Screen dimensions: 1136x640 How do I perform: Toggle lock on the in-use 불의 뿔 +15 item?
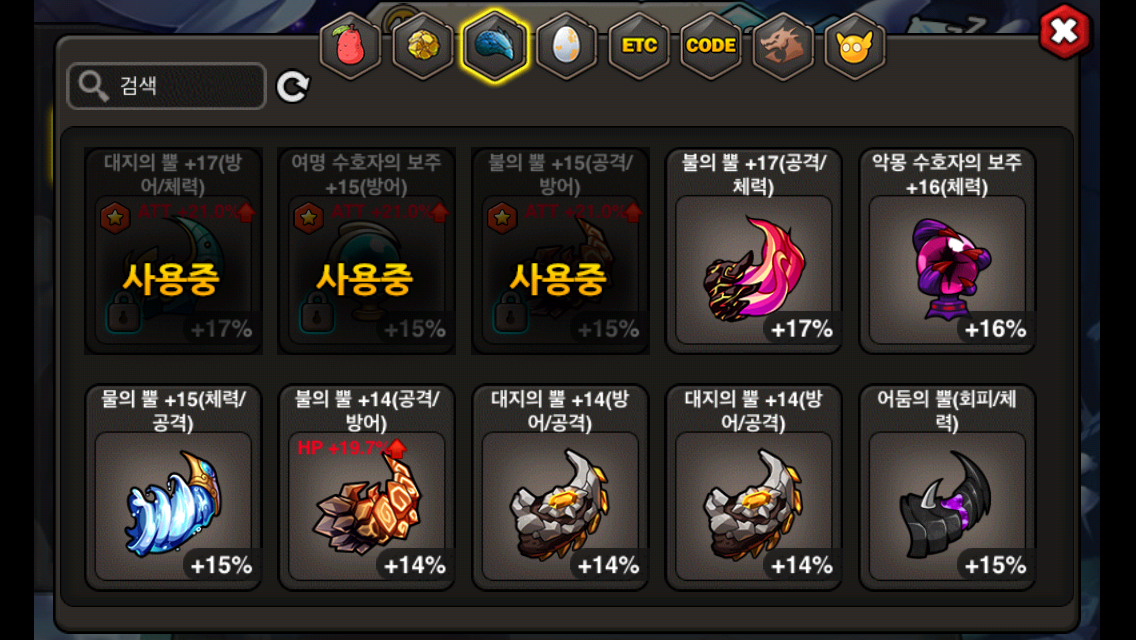click(x=510, y=313)
